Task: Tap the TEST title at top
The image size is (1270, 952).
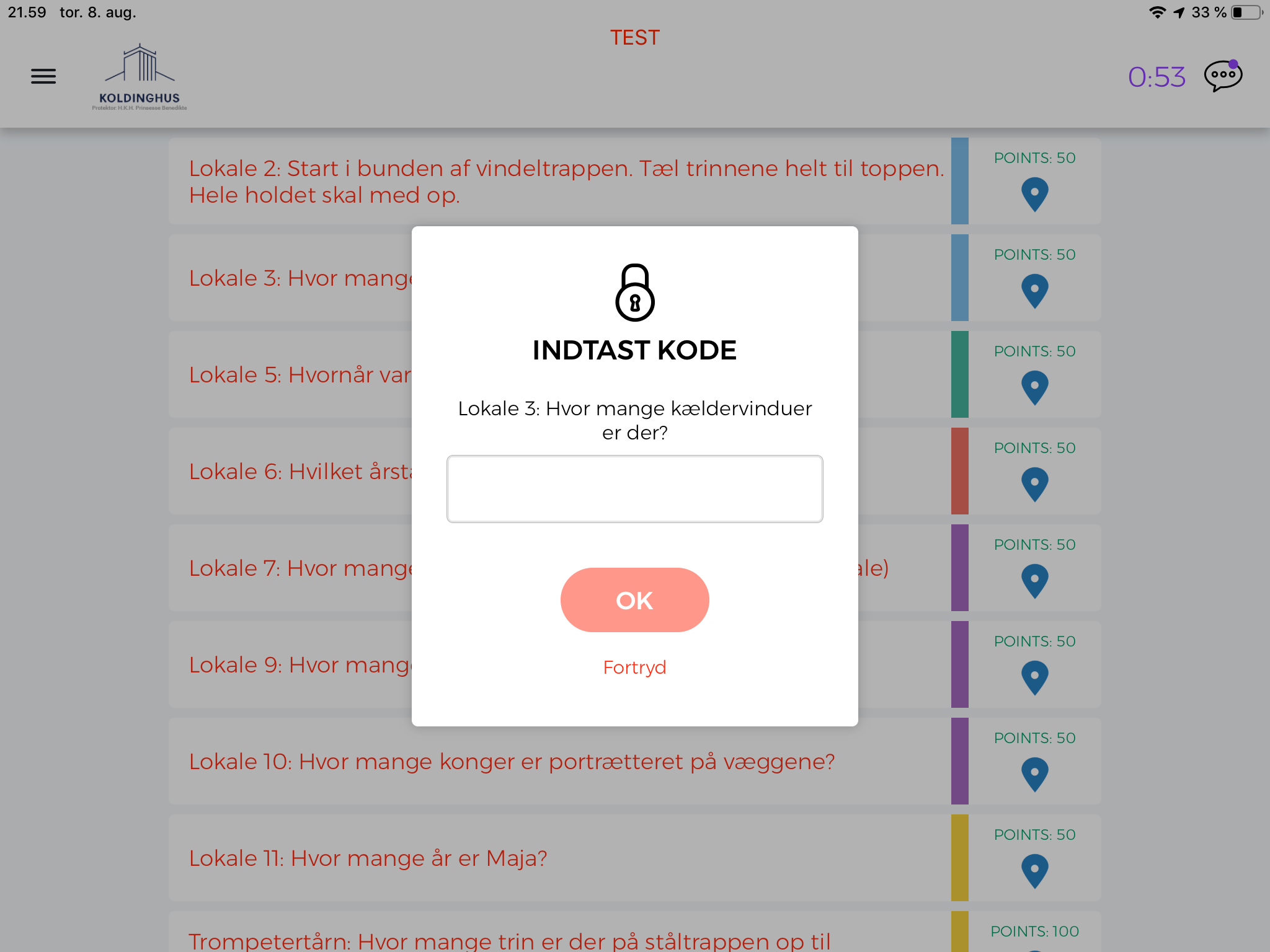Action: [634, 38]
